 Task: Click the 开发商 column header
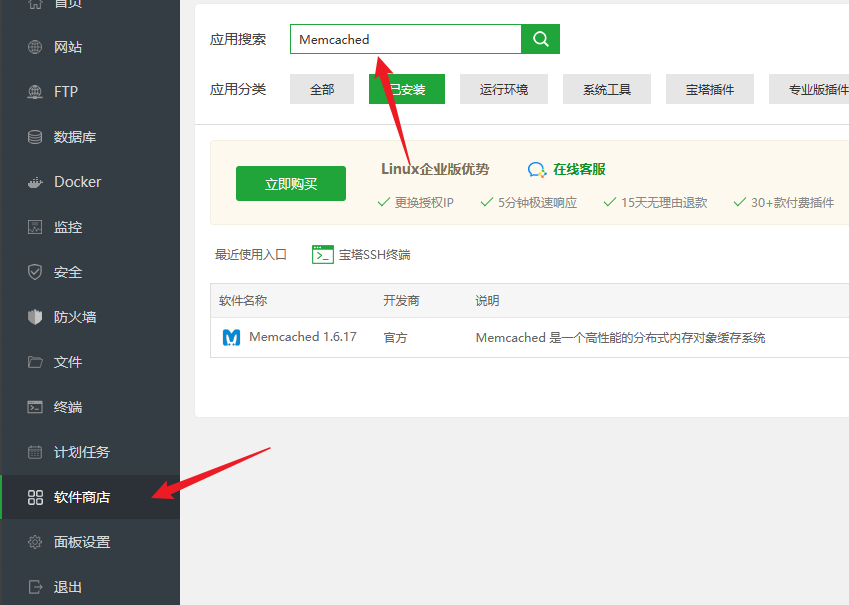coord(401,301)
